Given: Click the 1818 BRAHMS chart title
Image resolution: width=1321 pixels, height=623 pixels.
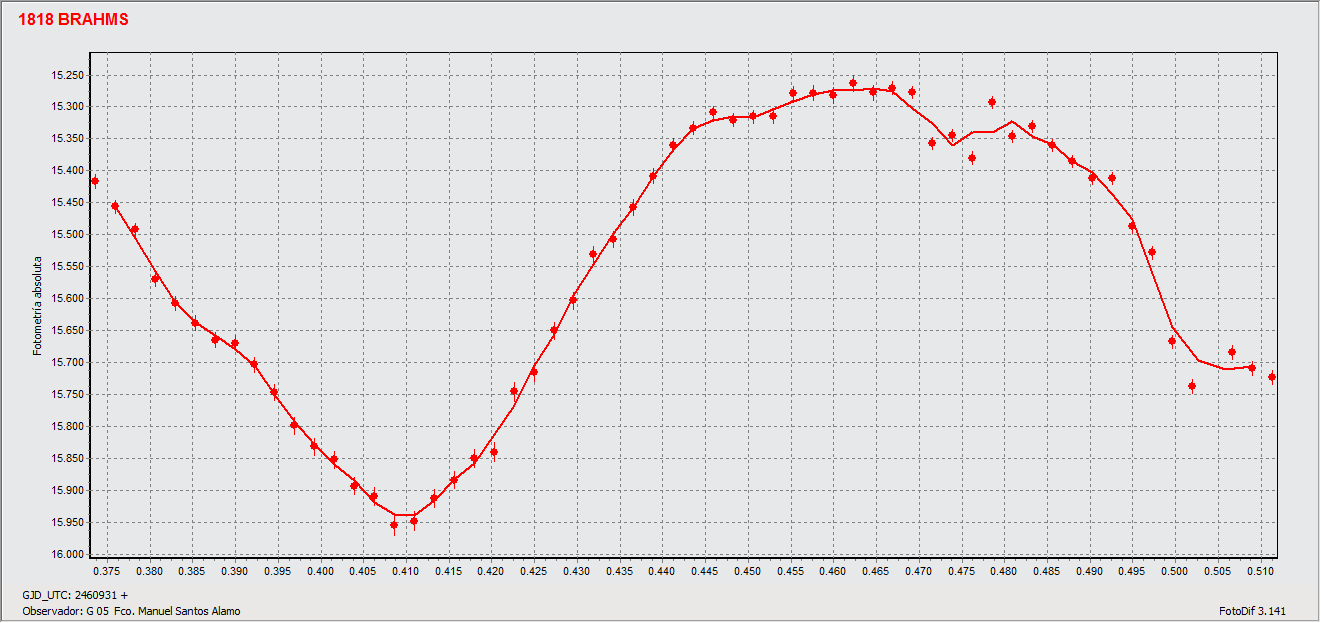Looking at the screenshot, I should pos(73,20).
